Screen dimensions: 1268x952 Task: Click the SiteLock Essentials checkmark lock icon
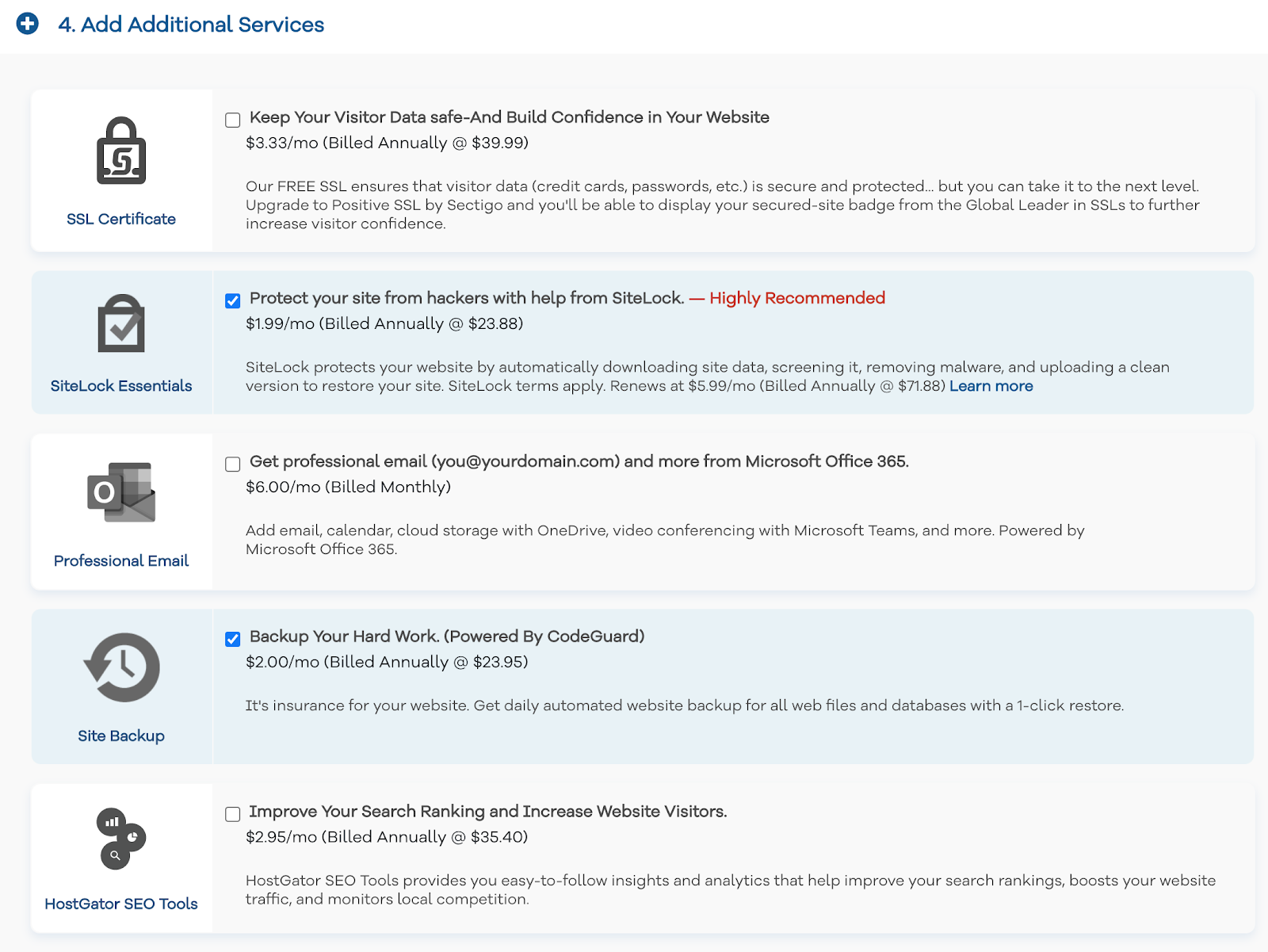click(x=121, y=323)
